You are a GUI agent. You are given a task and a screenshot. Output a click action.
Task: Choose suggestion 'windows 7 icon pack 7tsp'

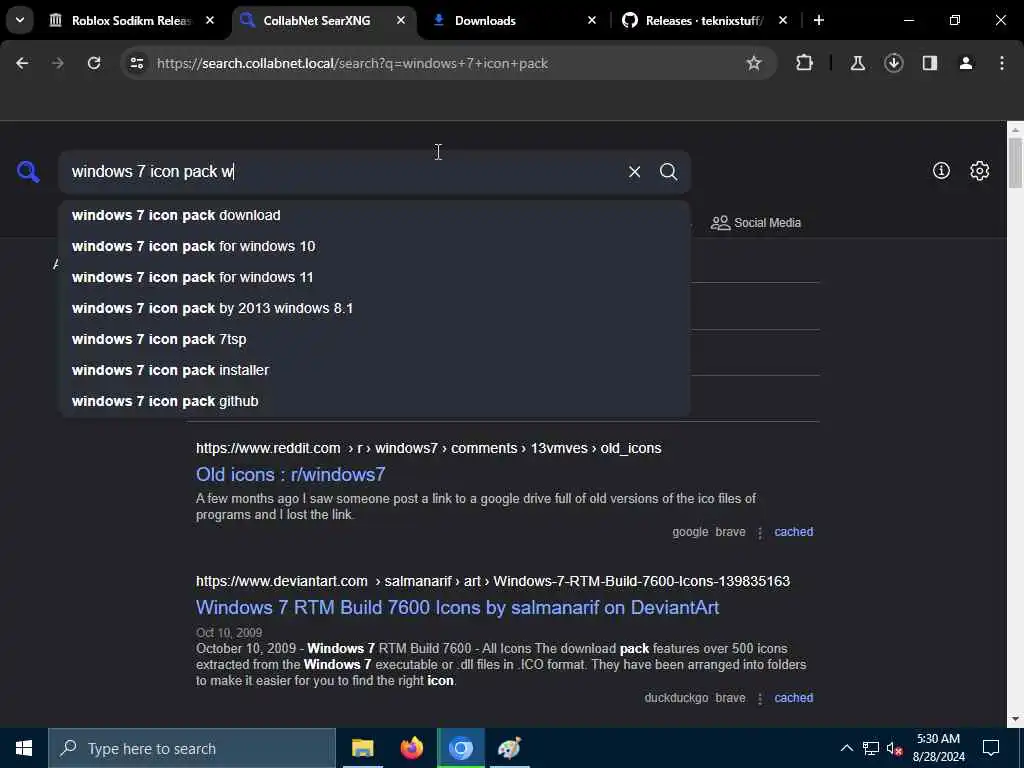coord(374,339)
